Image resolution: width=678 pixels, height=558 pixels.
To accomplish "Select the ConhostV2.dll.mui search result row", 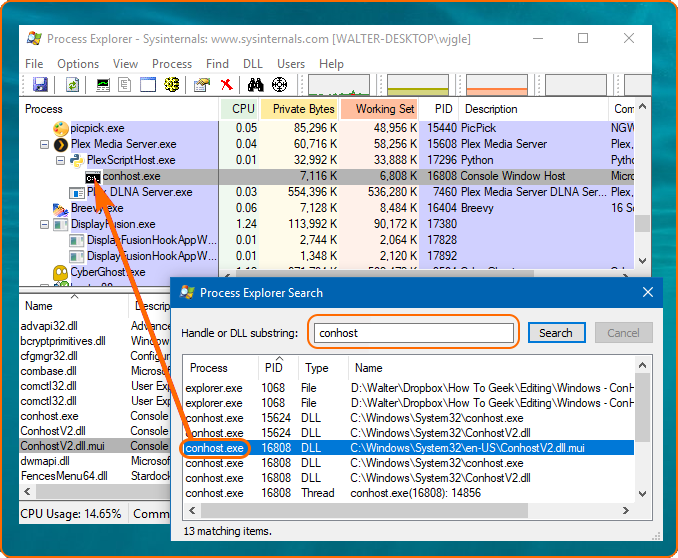I will point(409,448).
